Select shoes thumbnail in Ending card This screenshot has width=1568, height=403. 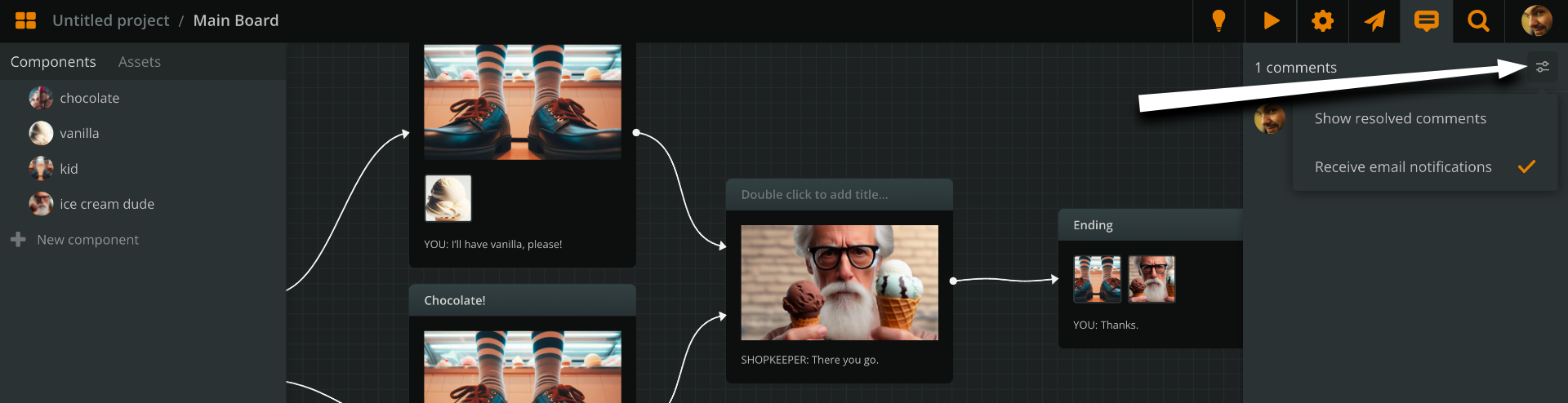[1098, 279]
